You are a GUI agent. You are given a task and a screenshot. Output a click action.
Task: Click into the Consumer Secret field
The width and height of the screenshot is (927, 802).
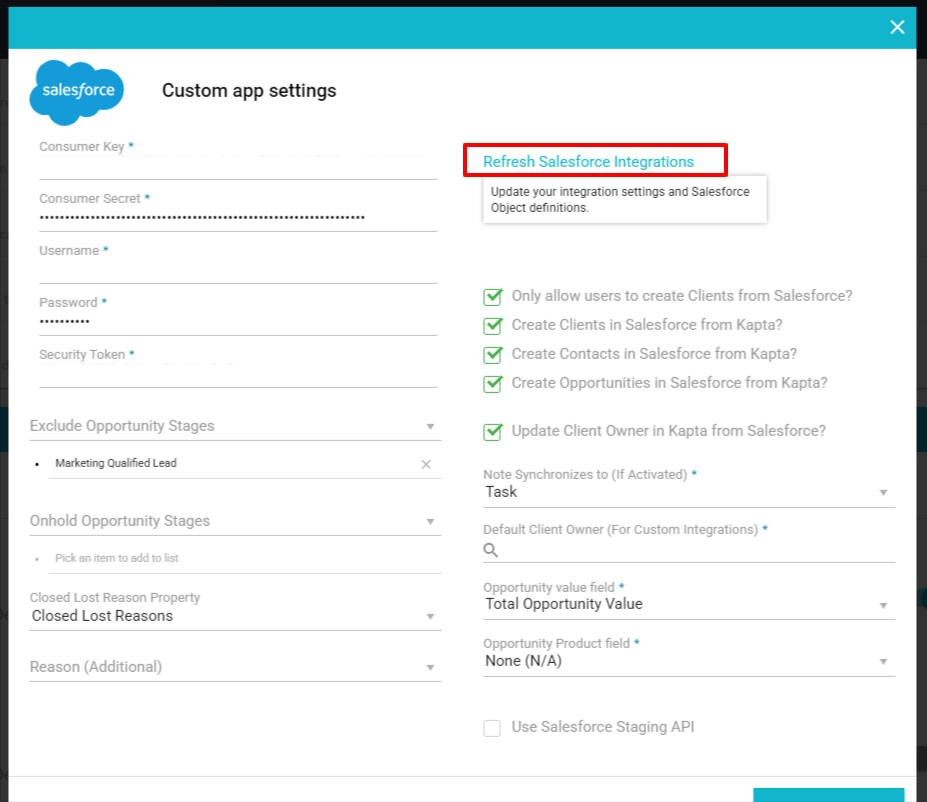pos(238,217)
